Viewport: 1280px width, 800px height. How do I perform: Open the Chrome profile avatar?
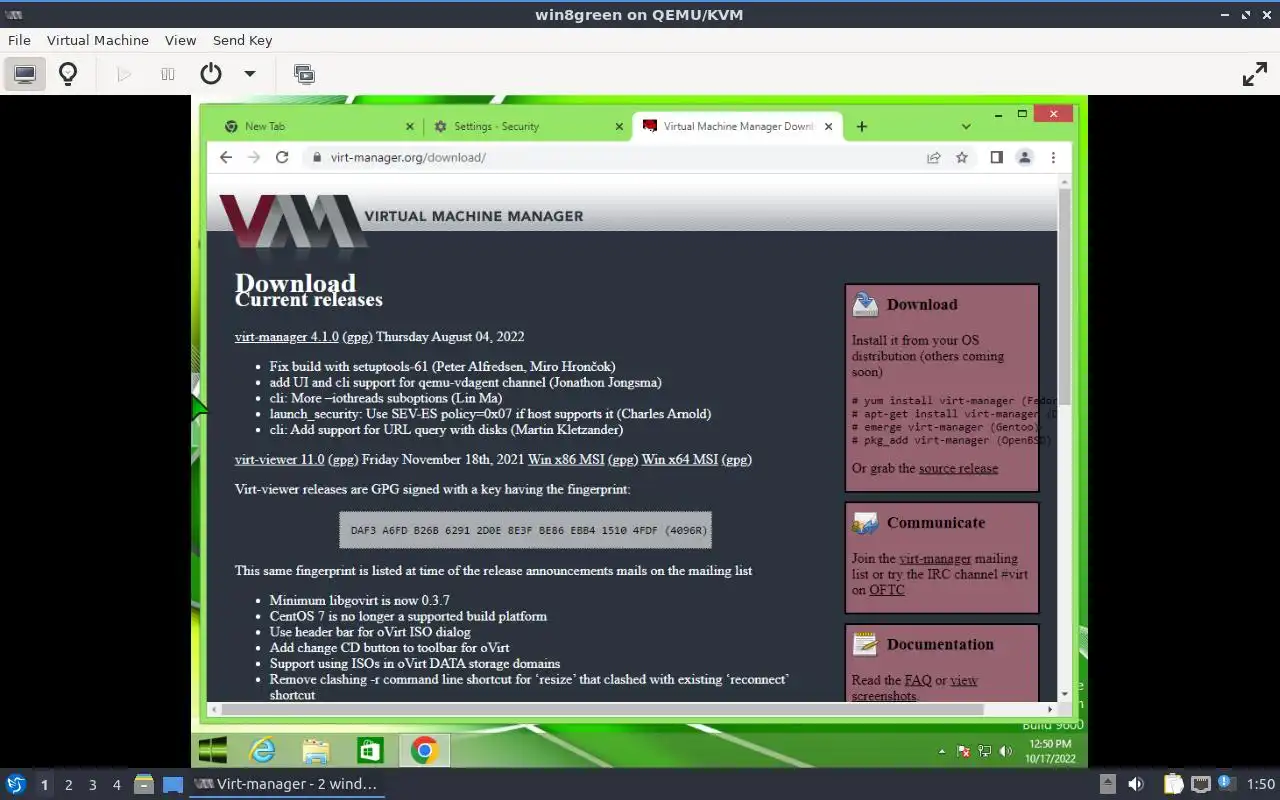pyautogui.click(x=1024, y=157)
